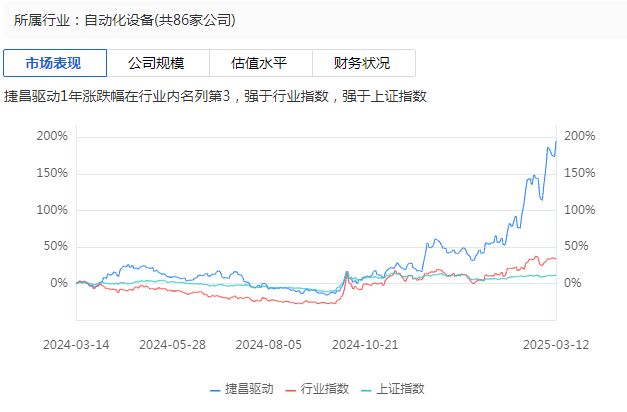Image resolution: width=627 pixels, height=412 pixels.
Task: Click the right axis 150% label
Action: point(580,173)
